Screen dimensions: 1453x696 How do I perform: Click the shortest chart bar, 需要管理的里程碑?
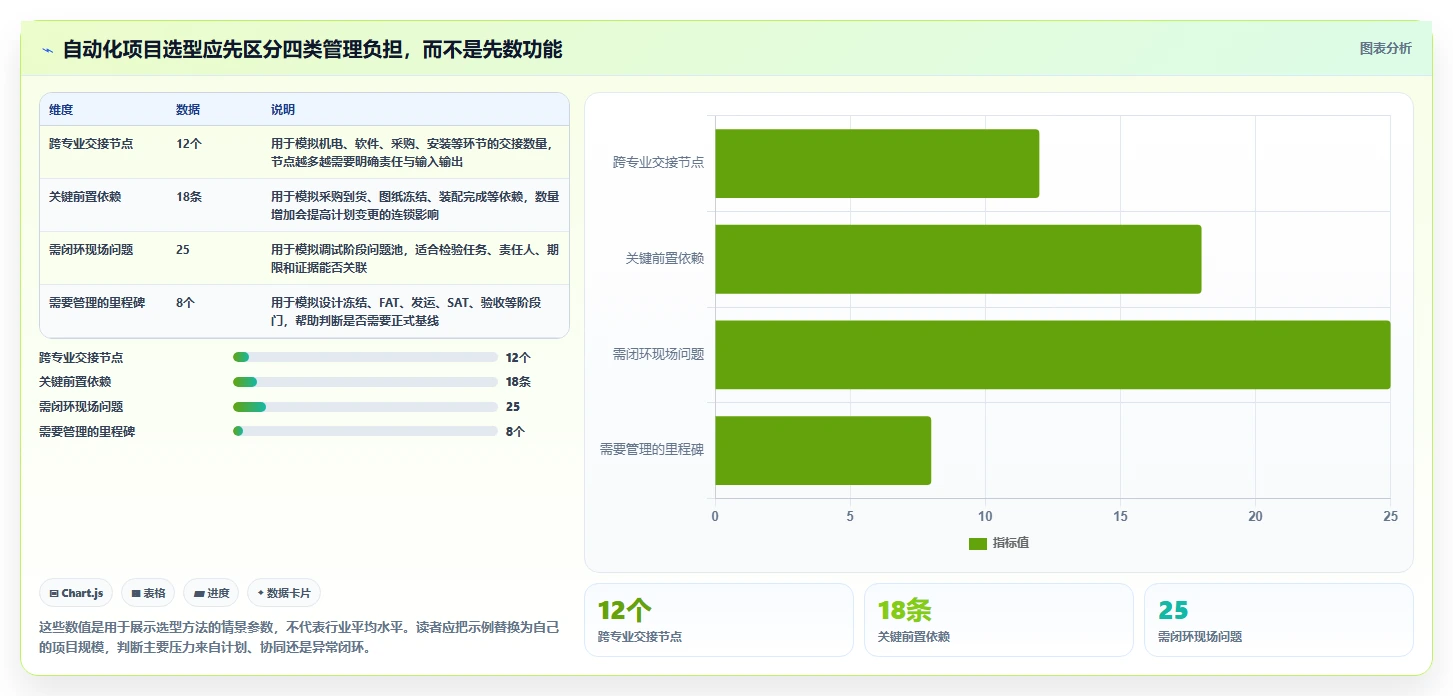click(x=823, y=451)
